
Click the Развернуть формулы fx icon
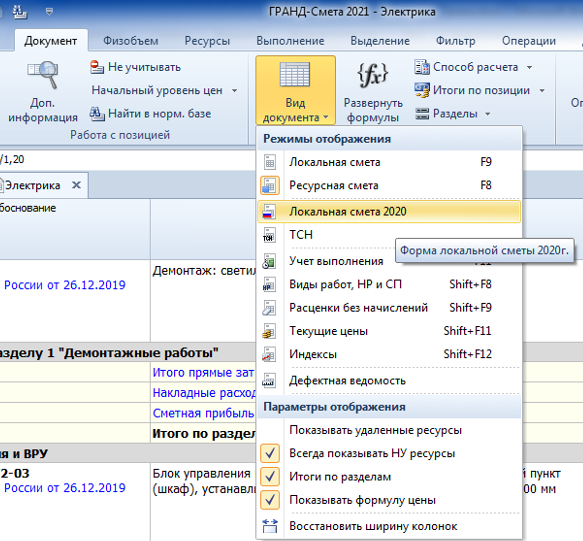point(373,75)
